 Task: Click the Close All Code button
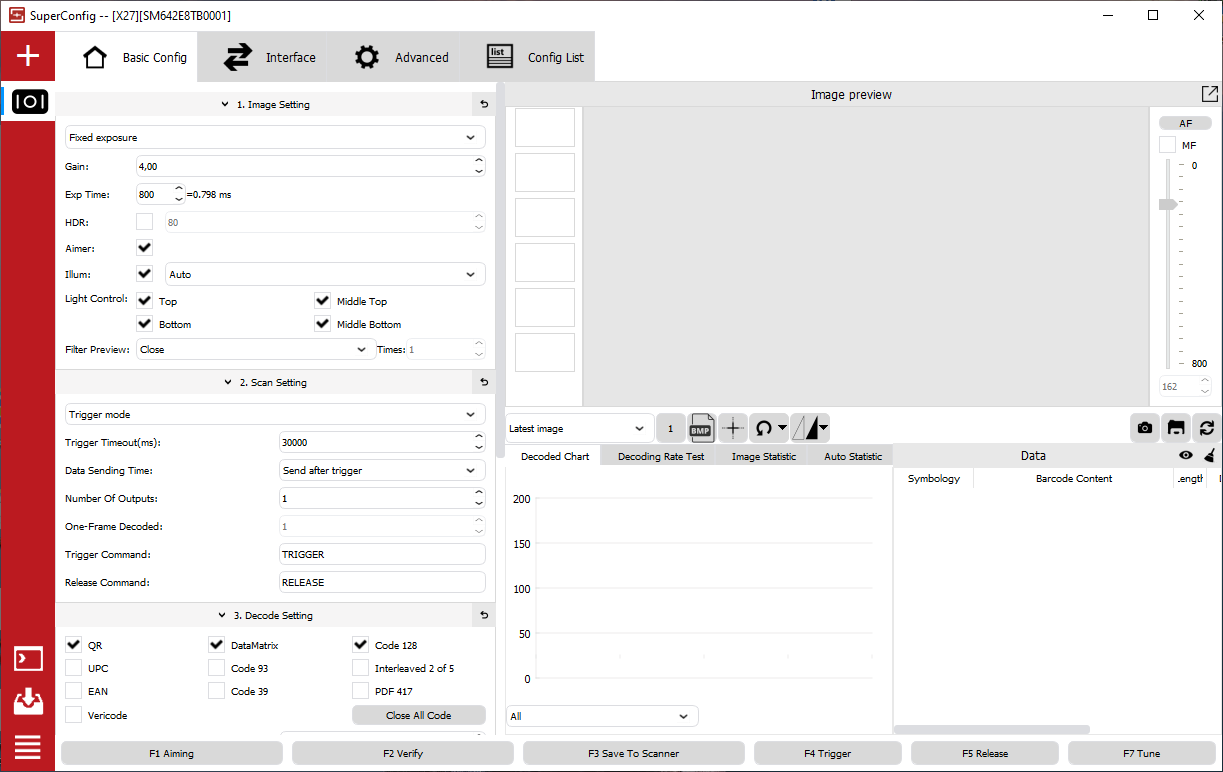(x=418, y=715)
